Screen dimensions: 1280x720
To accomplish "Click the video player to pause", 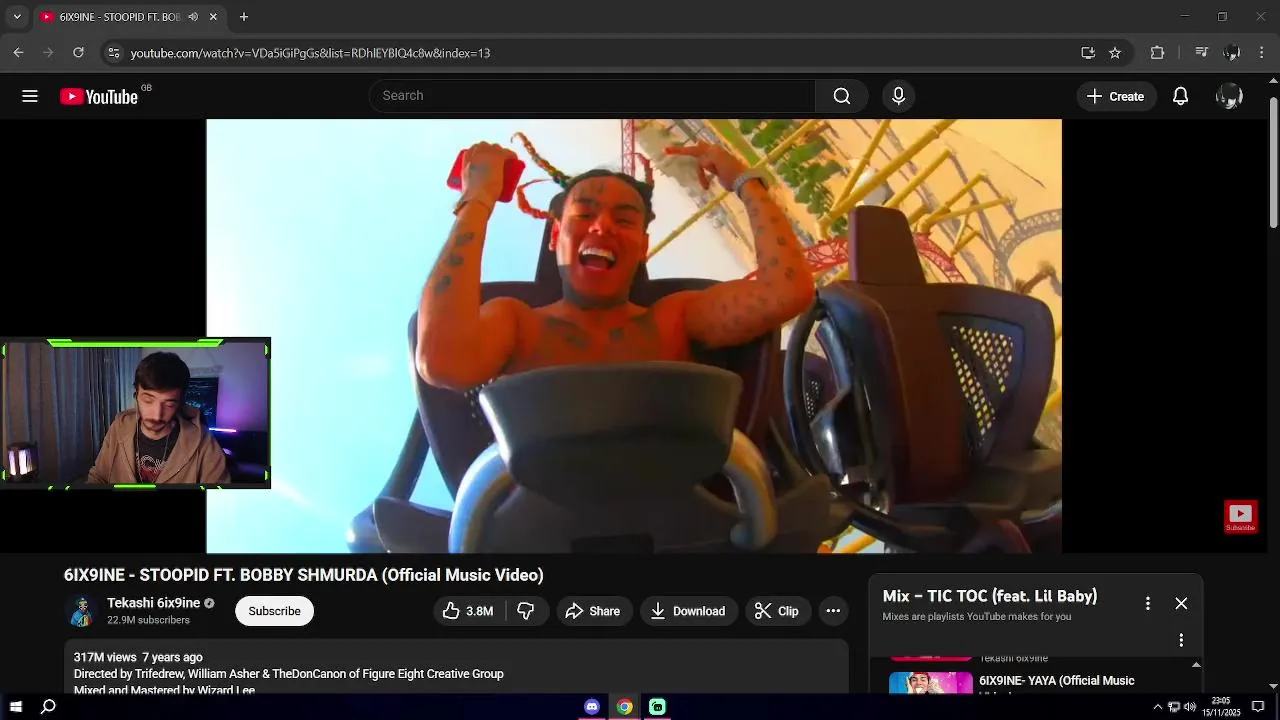I will (634, 336).
